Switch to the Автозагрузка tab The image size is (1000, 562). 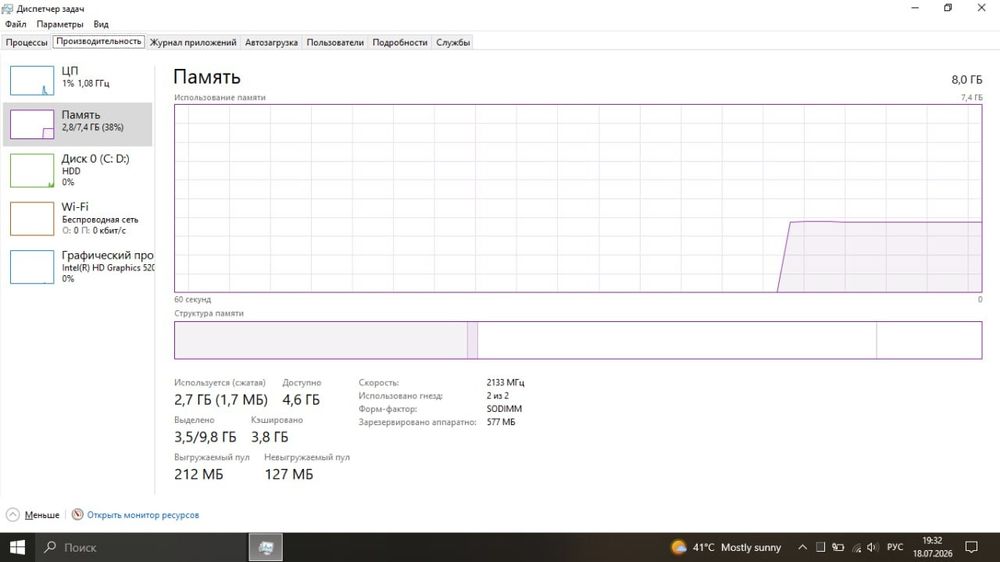coord(271,42)
